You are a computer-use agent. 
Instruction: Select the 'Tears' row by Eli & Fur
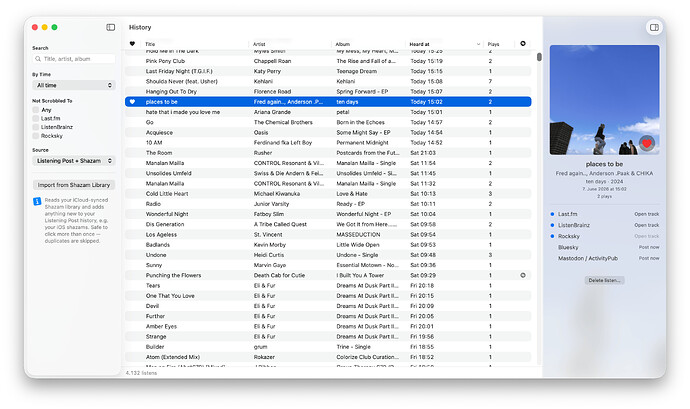point(328,286)
